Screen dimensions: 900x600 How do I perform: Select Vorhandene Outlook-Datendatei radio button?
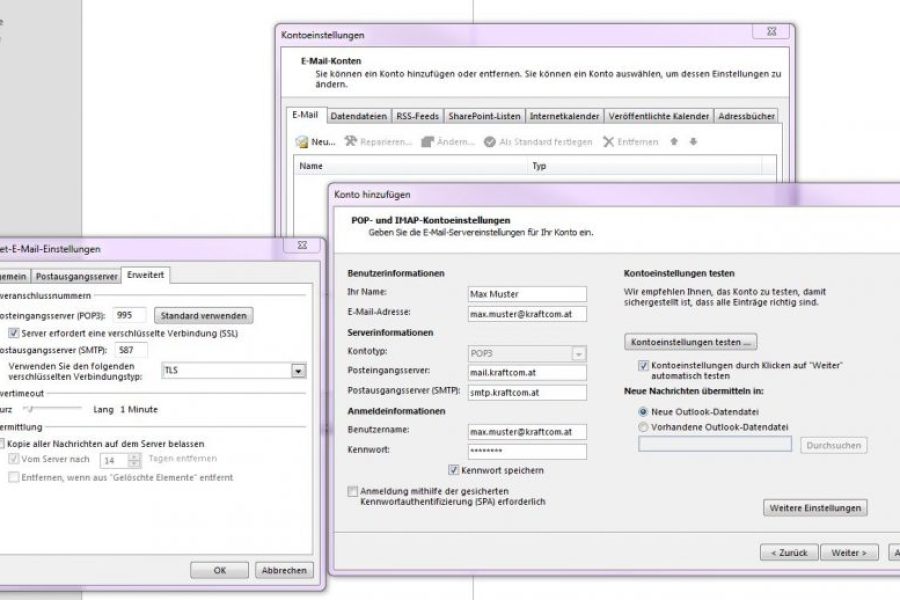pos(643,427)
